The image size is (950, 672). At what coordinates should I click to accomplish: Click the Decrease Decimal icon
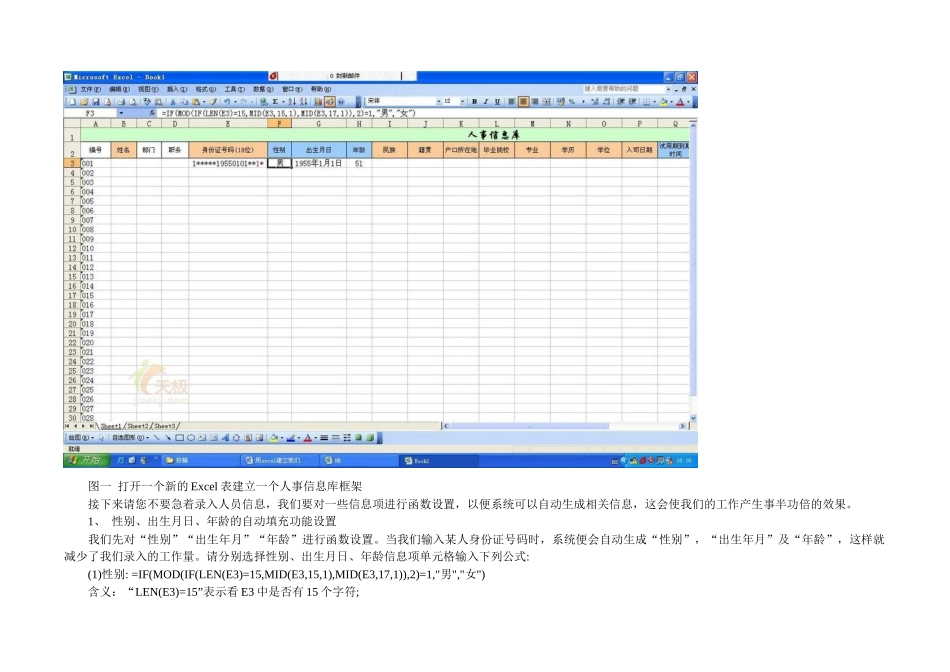click(x=607, y=102)
